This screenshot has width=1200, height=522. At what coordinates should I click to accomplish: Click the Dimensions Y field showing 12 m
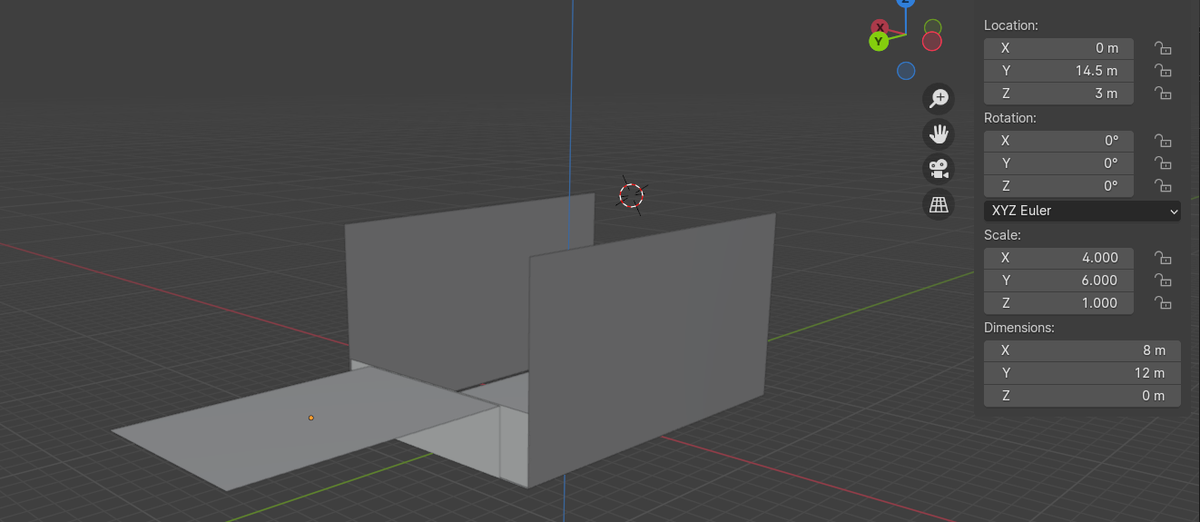coord(1081,373)
